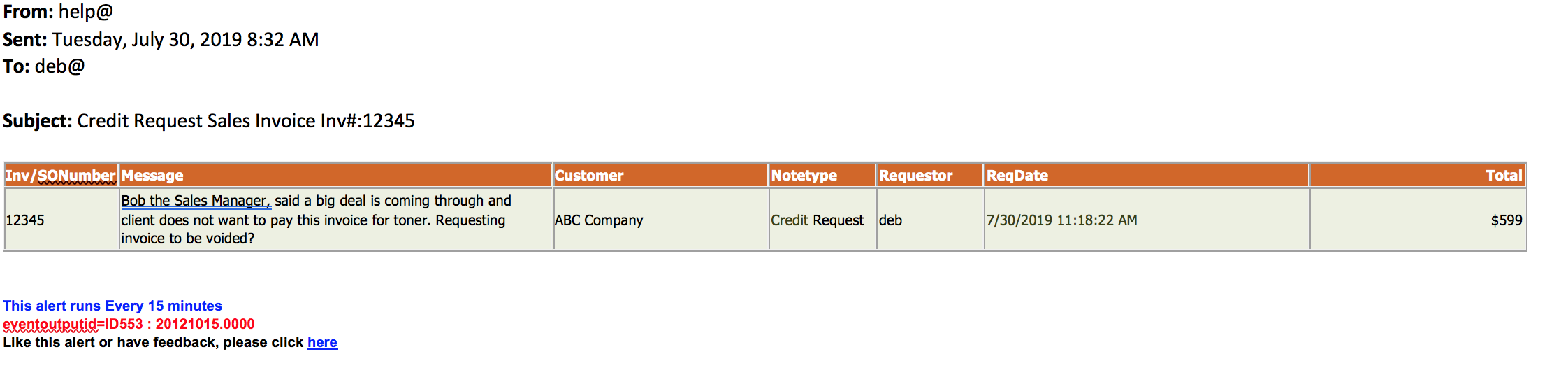Click the Credit Request notetype cell

pos(822,220)
